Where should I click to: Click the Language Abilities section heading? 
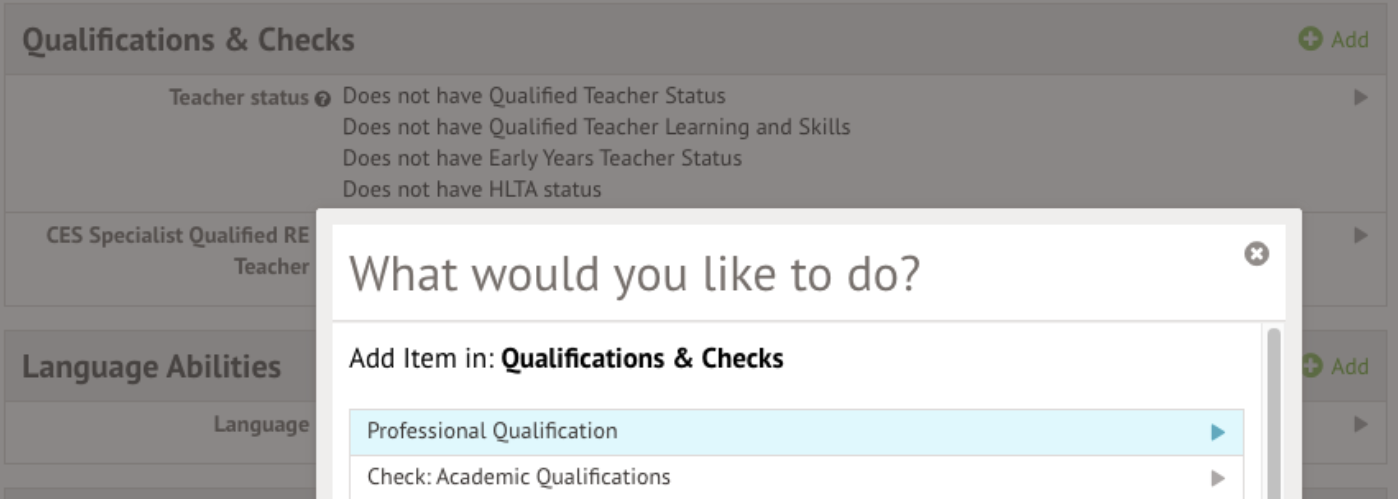coord(151,367)
